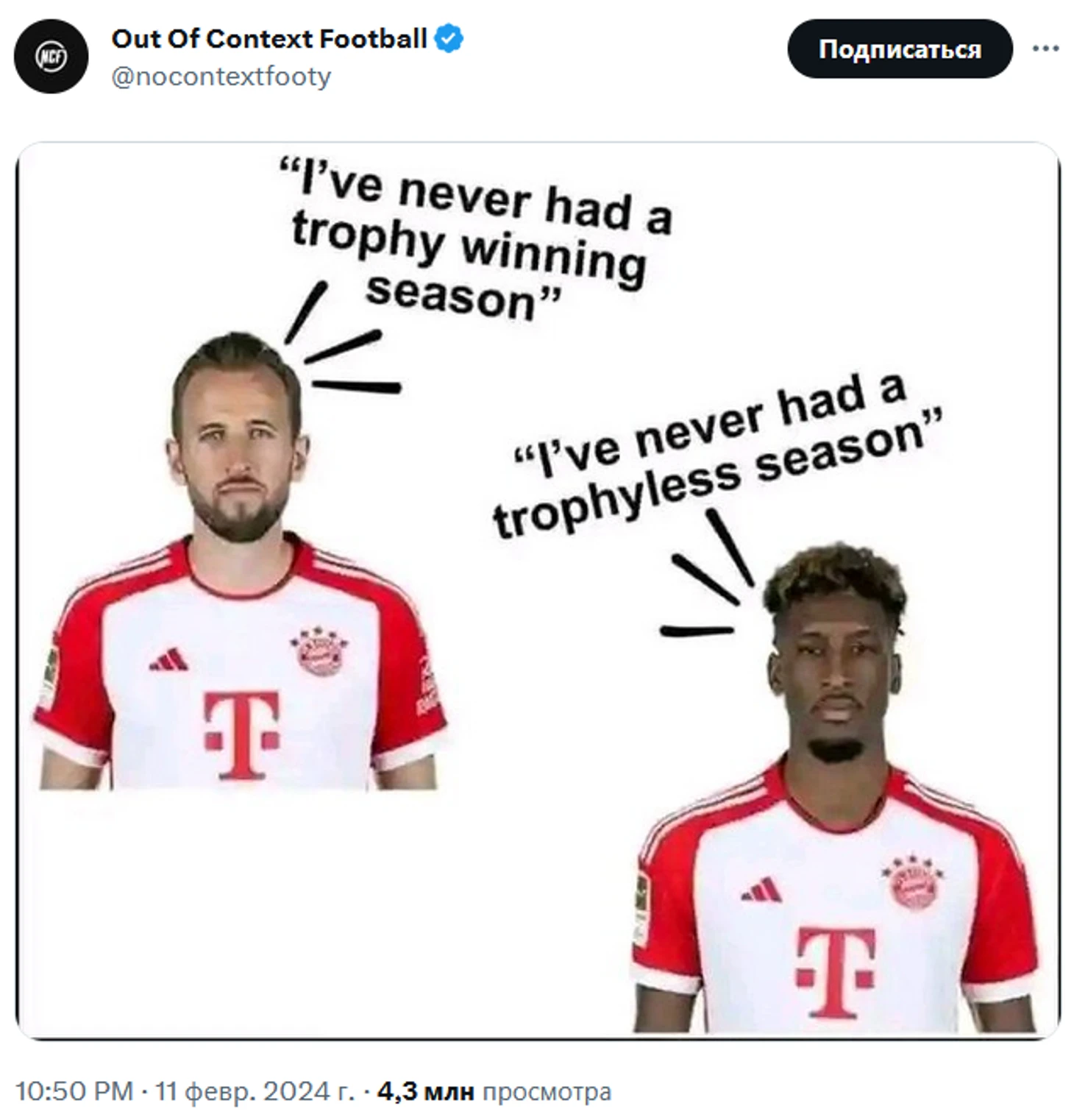Click the Telekom T logo on the left jersey
This screenshot has height=1120, width=1074.
point(241,734)
